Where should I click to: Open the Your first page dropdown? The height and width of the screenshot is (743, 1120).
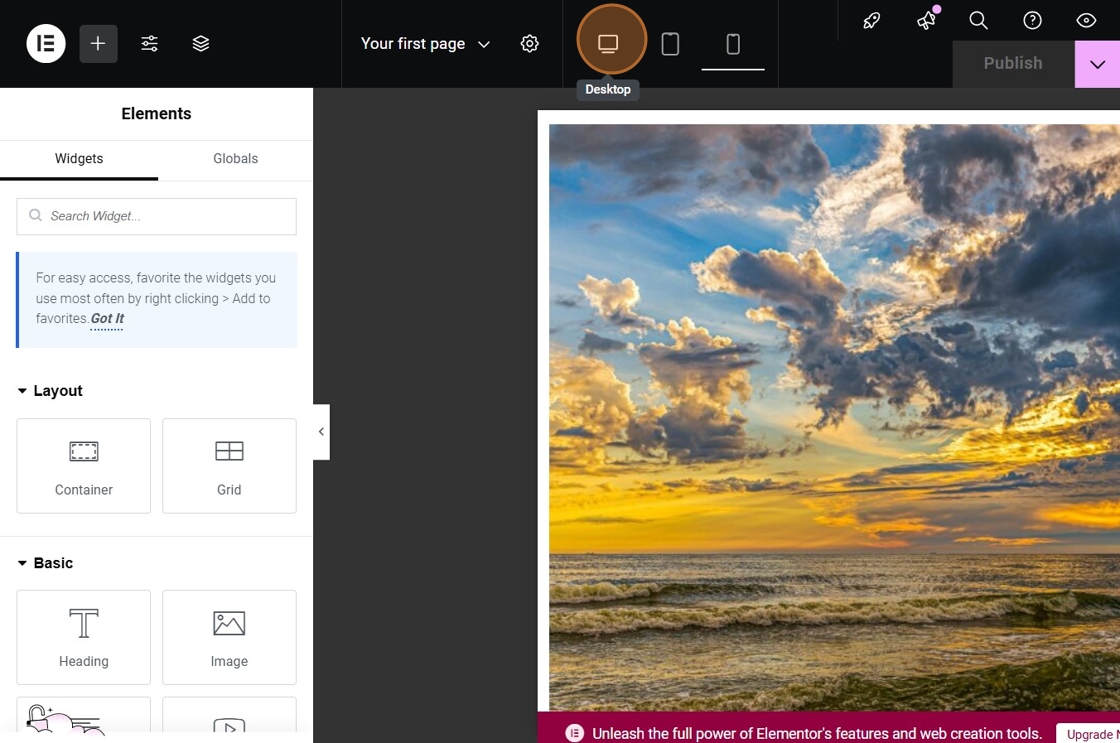[x=426, y=44]
